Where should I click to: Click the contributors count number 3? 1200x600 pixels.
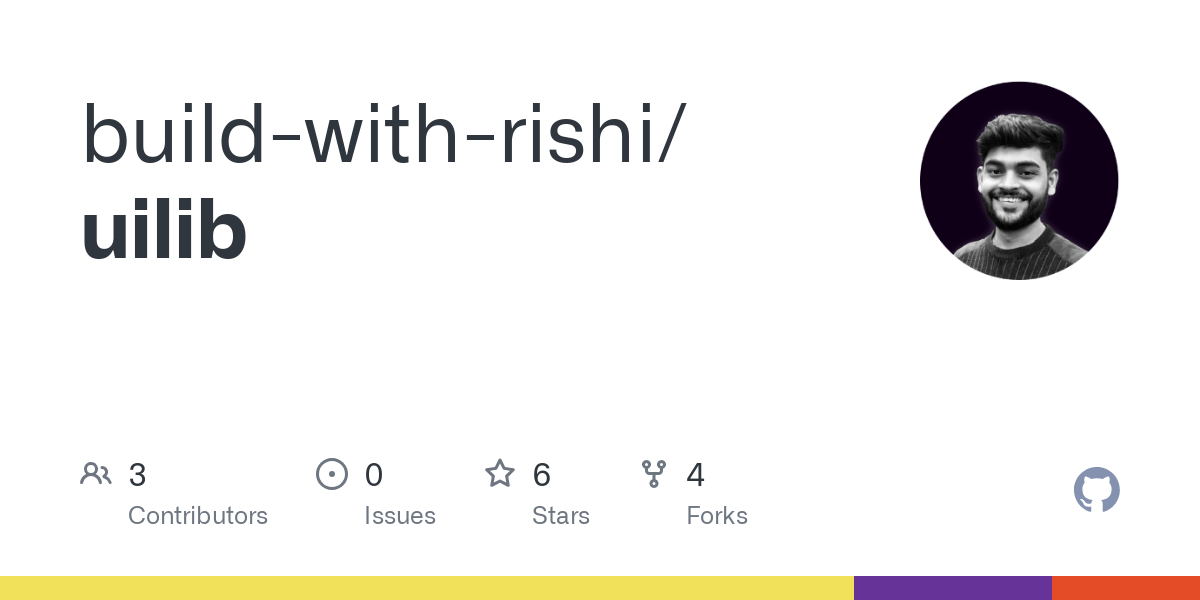(x=138, y=475)
